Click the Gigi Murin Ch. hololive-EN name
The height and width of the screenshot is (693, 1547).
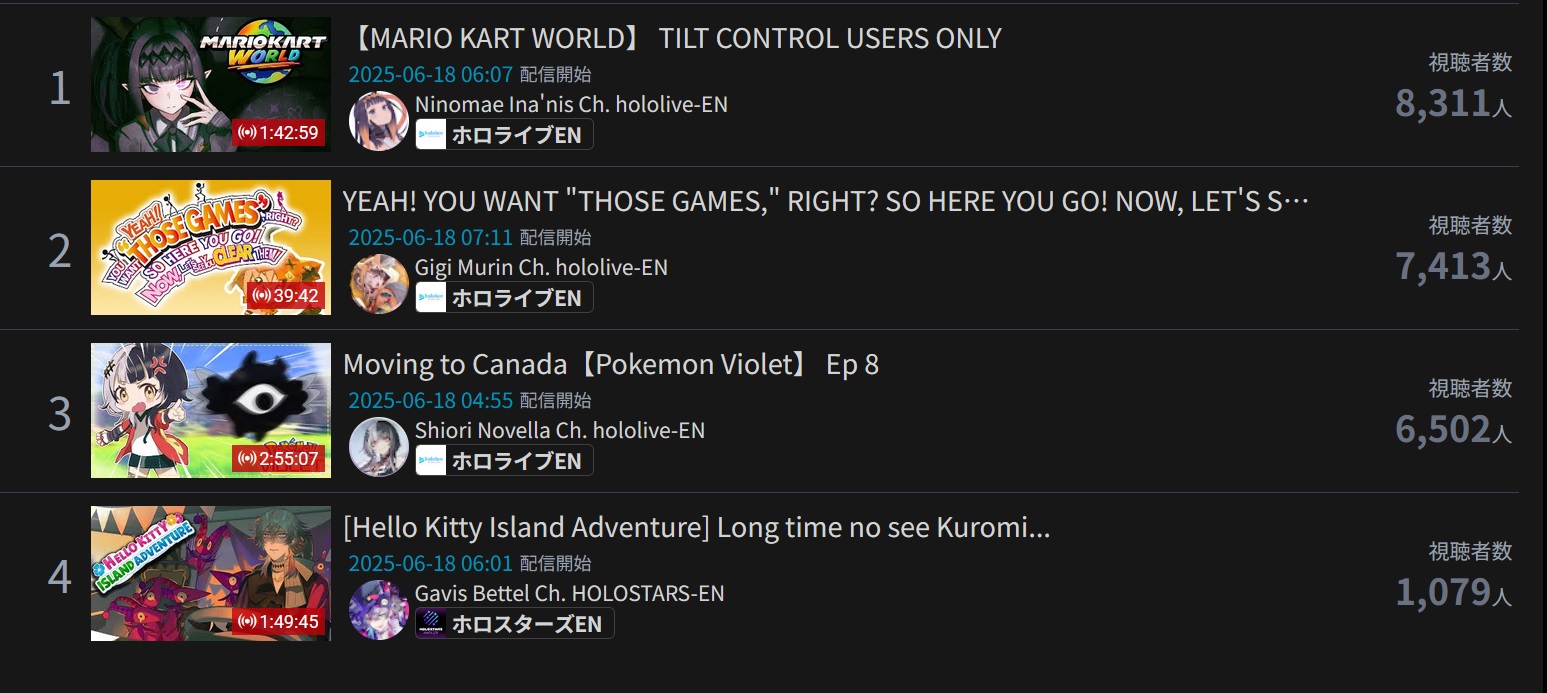click(x=541, y=268)
